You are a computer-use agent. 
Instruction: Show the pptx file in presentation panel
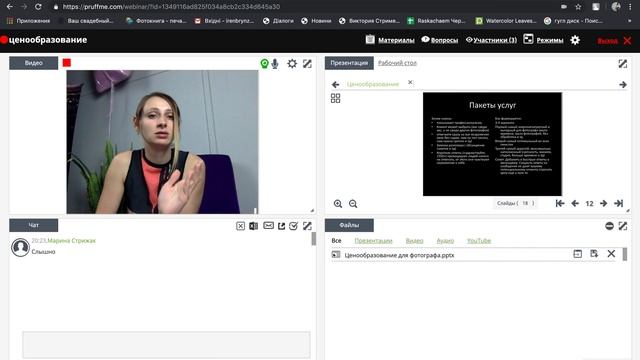[x=578, y=254]
